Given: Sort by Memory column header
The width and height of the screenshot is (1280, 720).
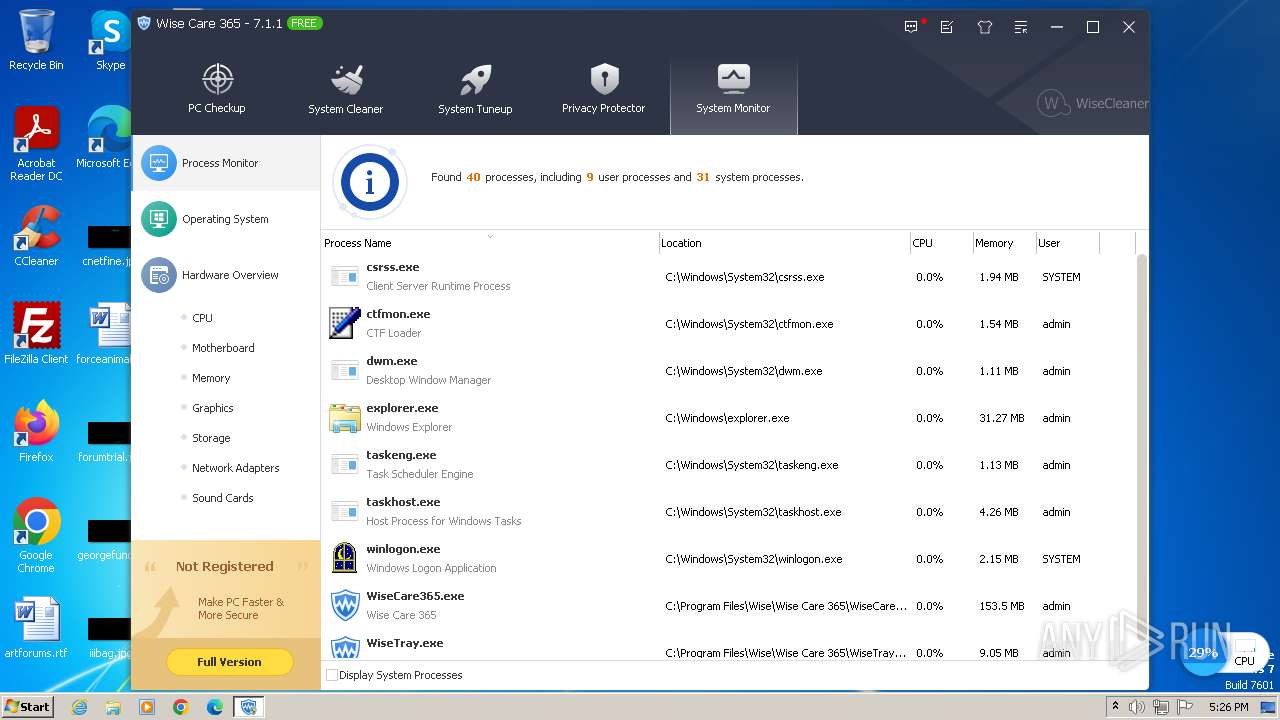Looking at the screenshot, I should click(x=1003, y=243).
